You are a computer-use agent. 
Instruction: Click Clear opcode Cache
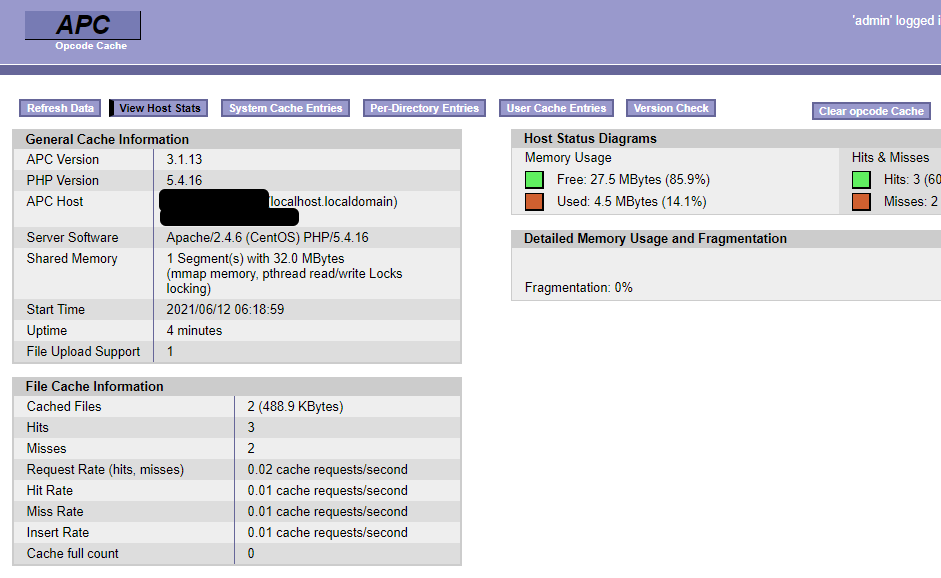click(x=869, y=111)
